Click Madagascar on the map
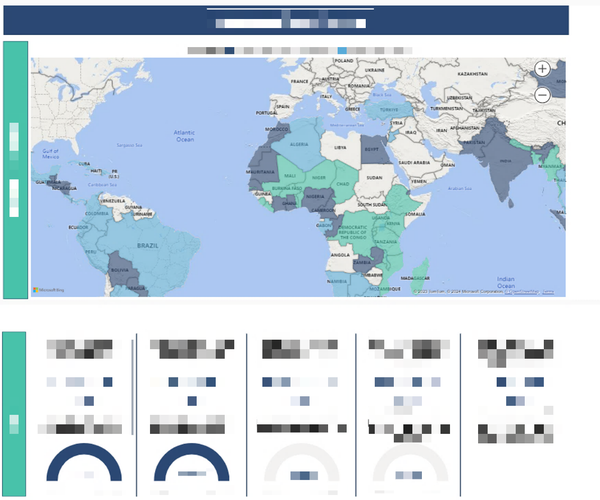The image size is (600, 500). [x=408, y=272]
